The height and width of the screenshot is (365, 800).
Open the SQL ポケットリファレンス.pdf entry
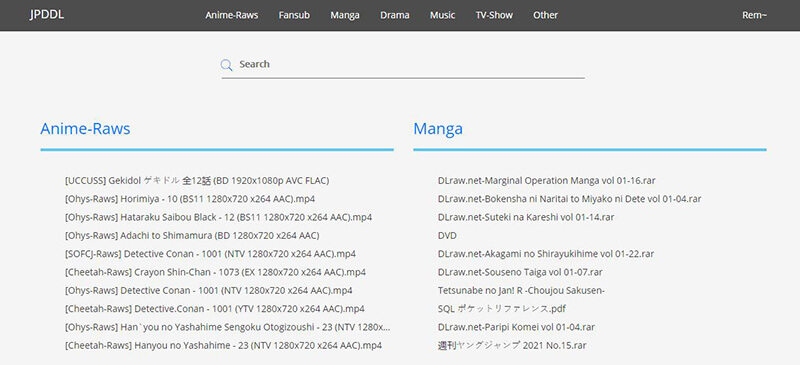coord(502,309)
